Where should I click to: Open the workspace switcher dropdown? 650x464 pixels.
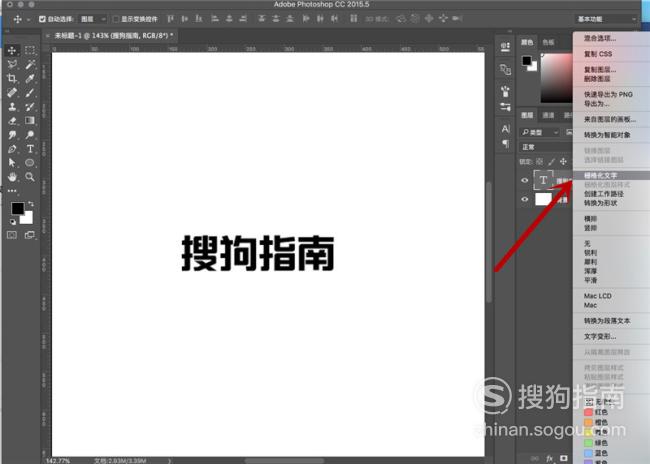tap(606, 19)
